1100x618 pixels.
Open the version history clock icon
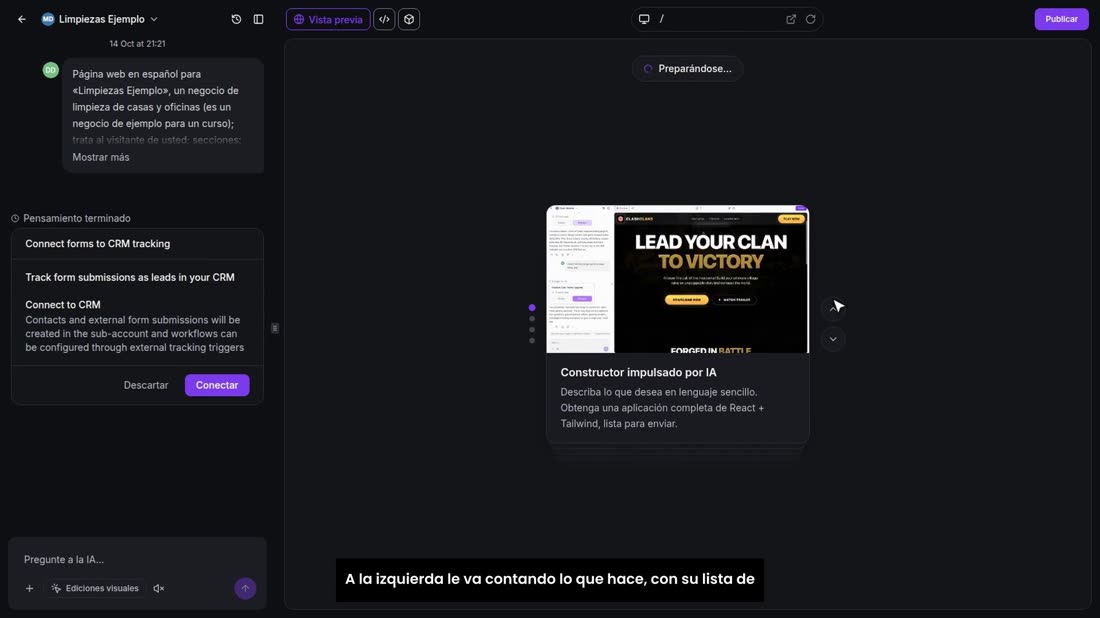point(236,20)
